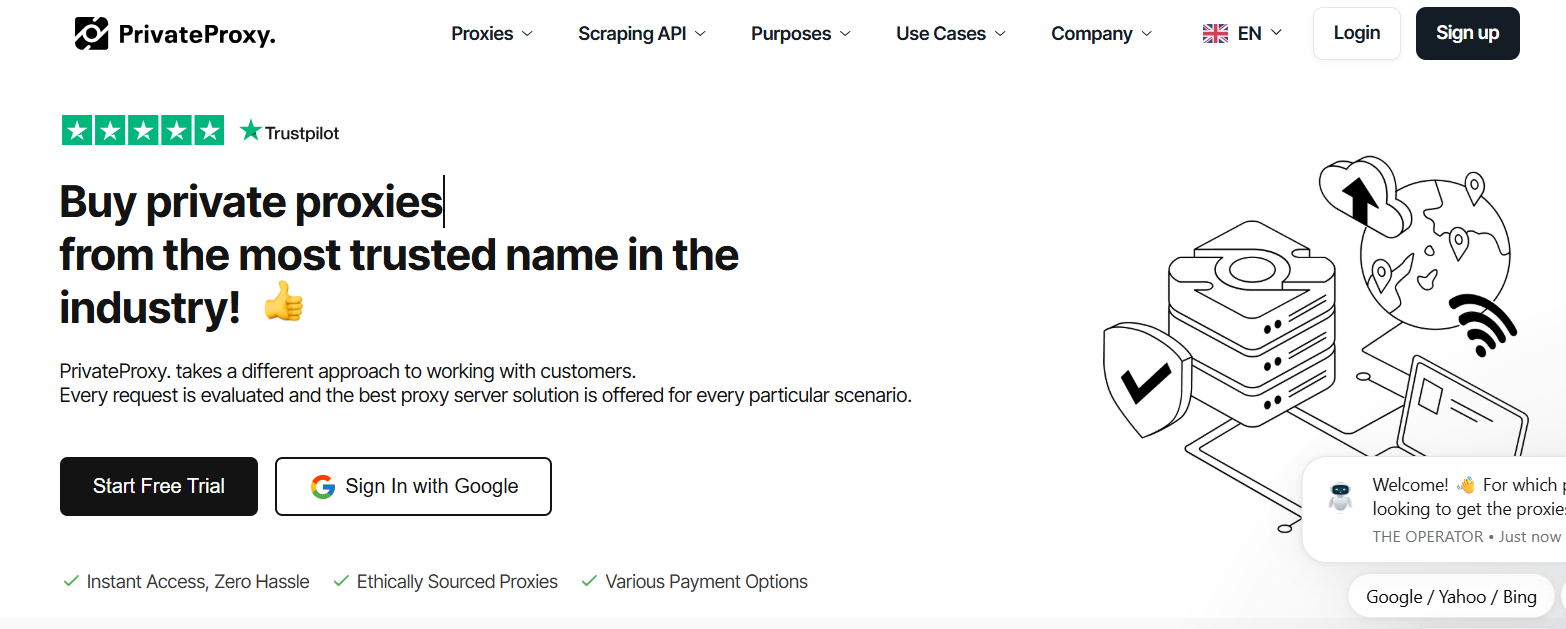Open the chat operator robot avatar
Screen dimensions: 1566x629
pyautogui.click(x=1341, y=495)
